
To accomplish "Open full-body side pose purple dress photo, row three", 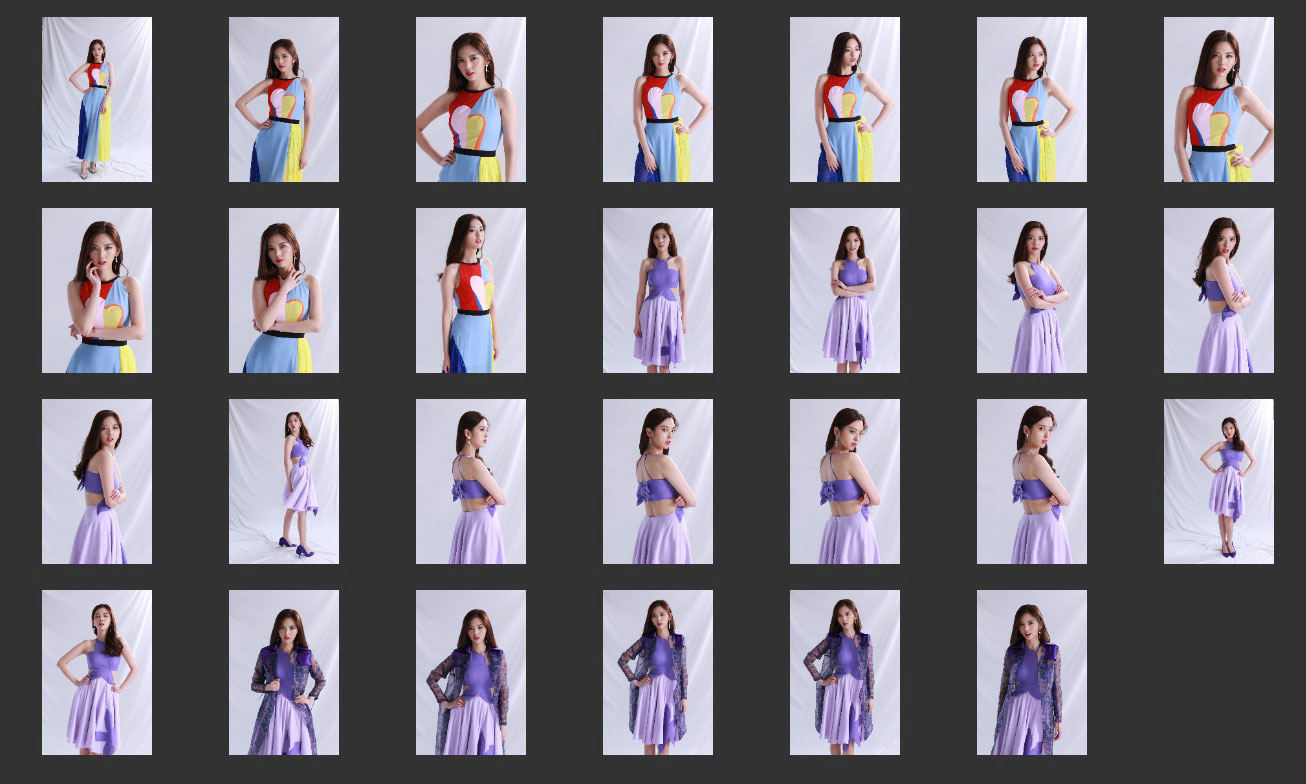I will pos(284,481).
